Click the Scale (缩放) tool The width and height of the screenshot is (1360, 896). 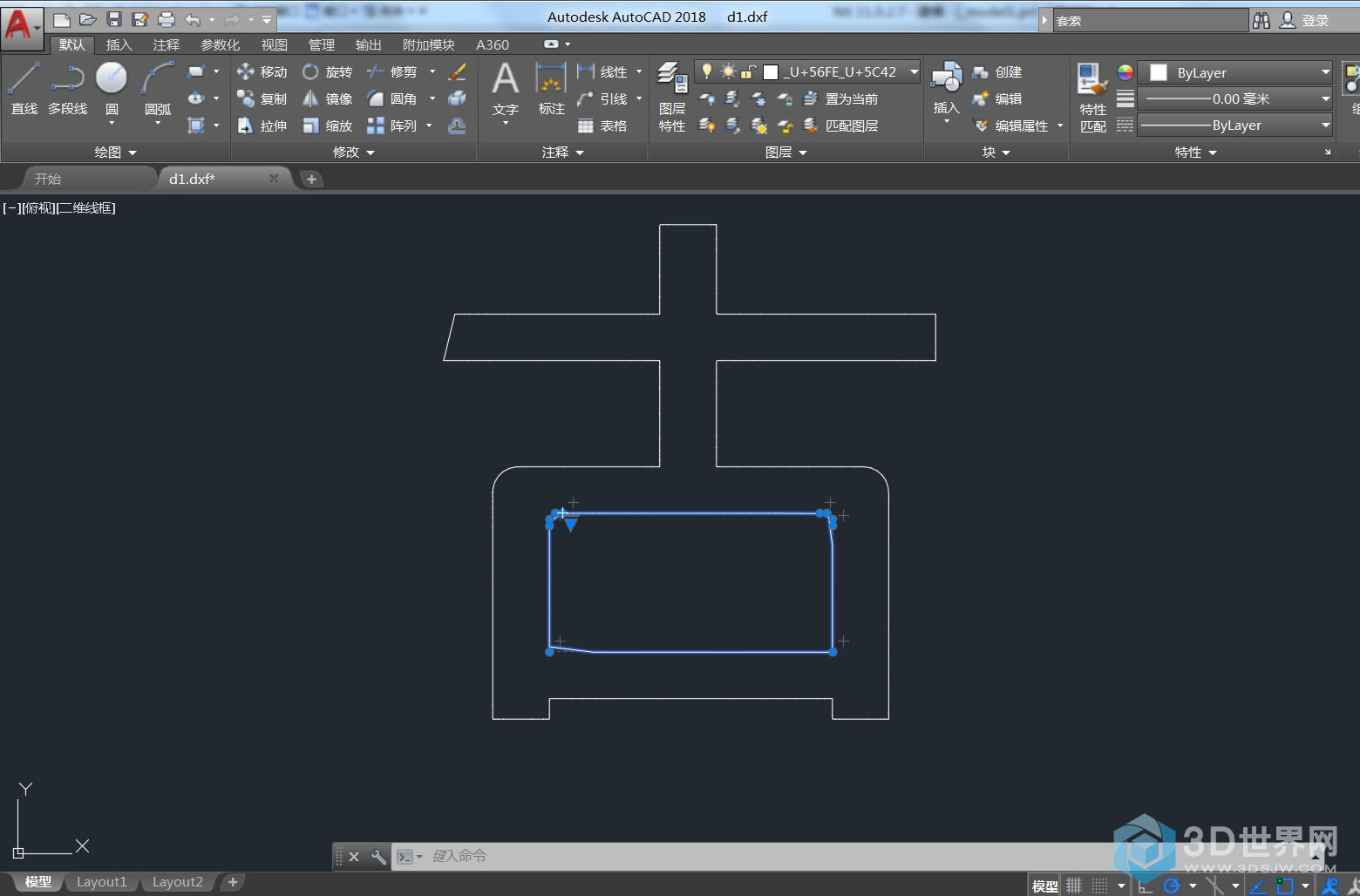(327, 126)
